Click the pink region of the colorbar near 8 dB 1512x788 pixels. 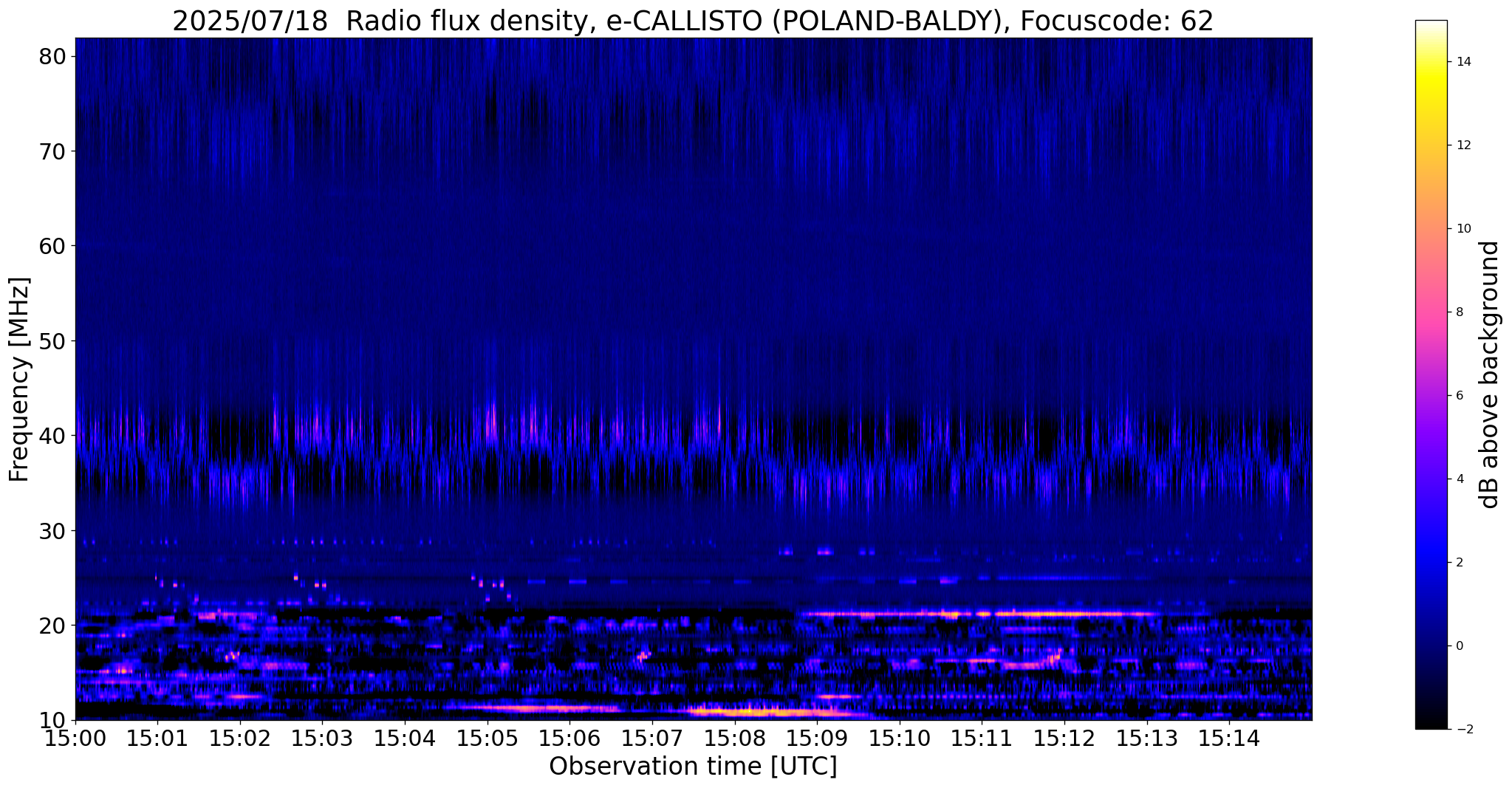pyautogui.click(x=1431, y=312)
